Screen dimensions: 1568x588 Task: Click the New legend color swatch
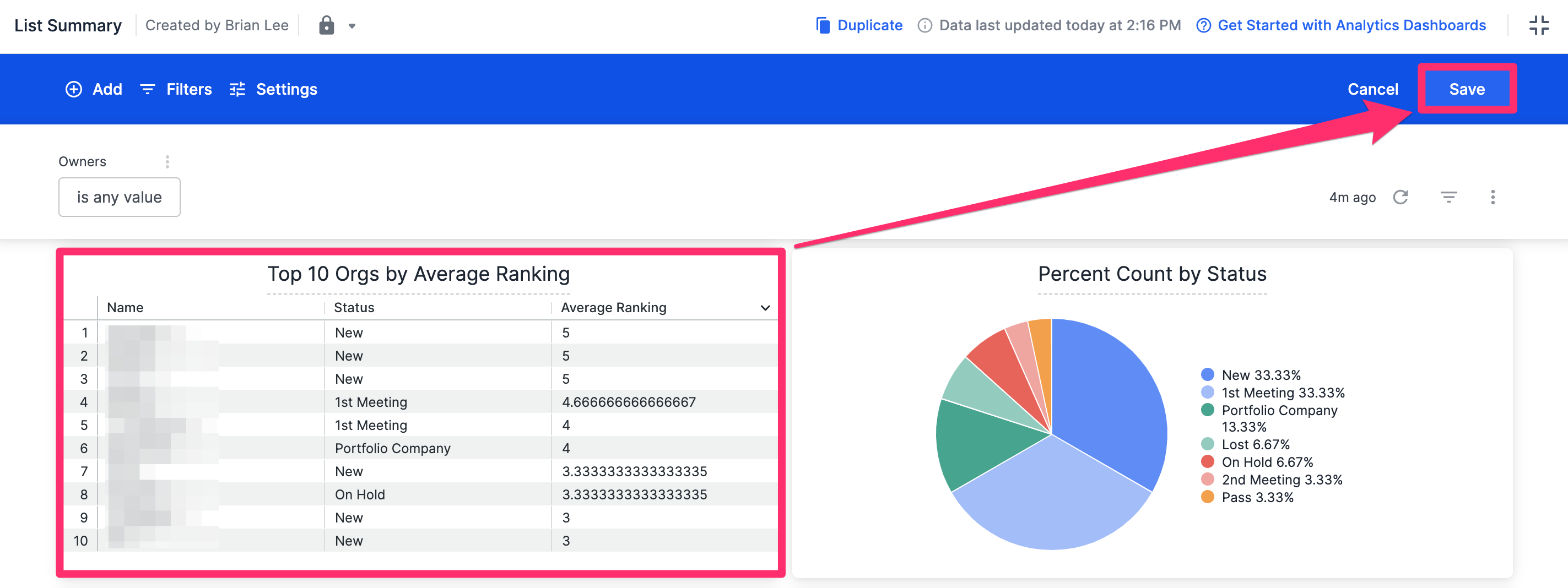1209,374
